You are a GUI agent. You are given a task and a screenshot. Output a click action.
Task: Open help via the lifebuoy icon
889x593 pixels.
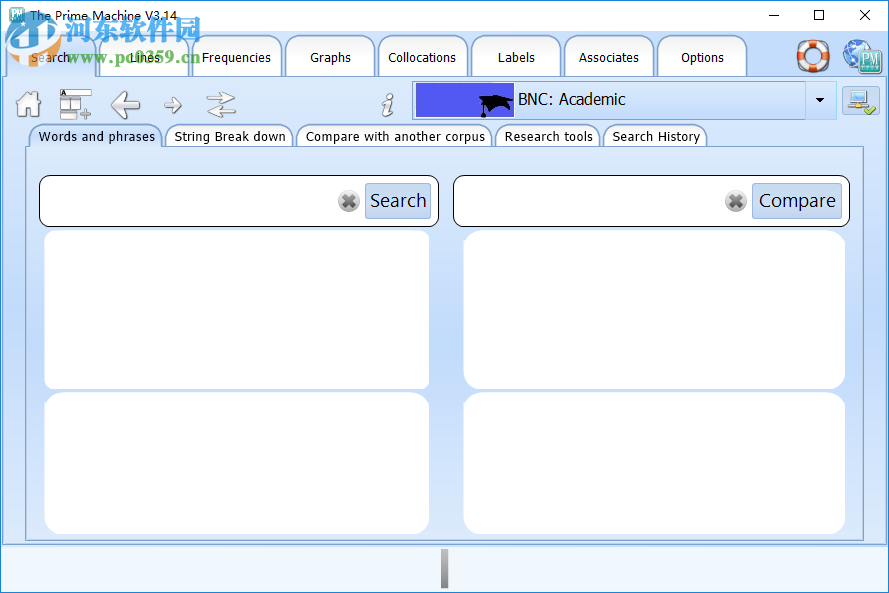813,56
